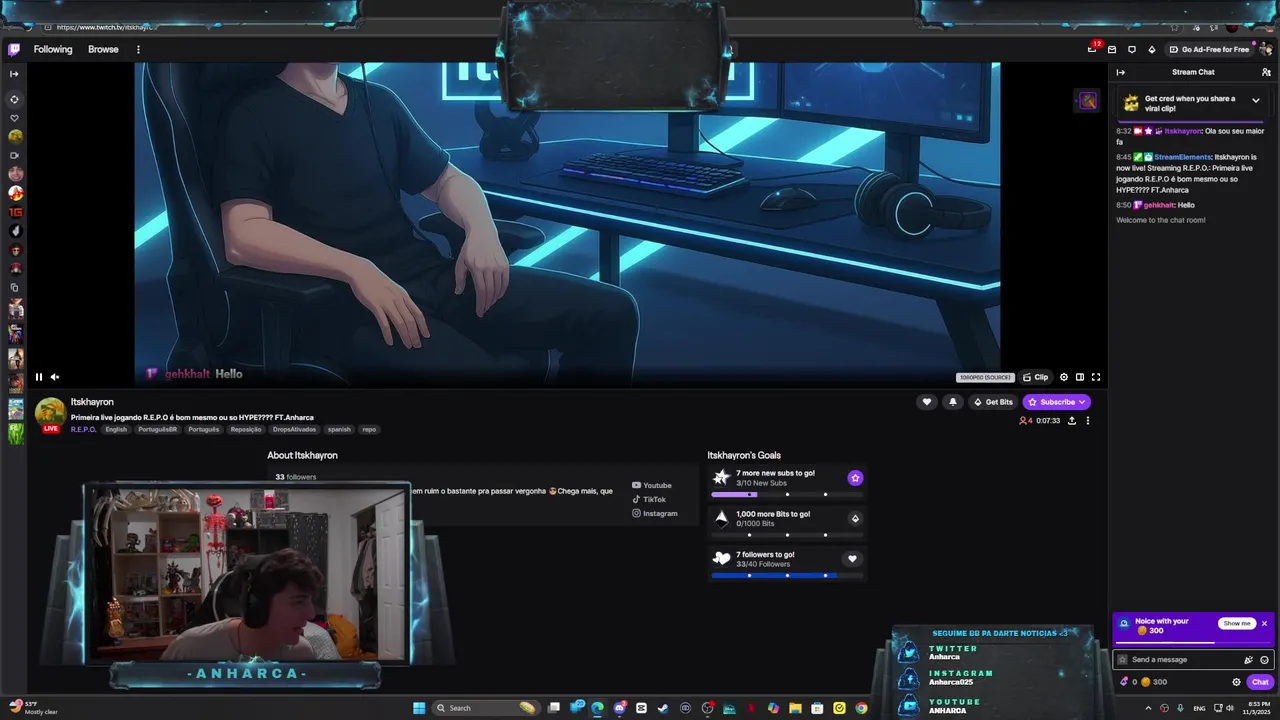The width and height of the screenshot is (1280, 720).
Task: Click the Windows taskbar Search box
Action: click(485, 708)
